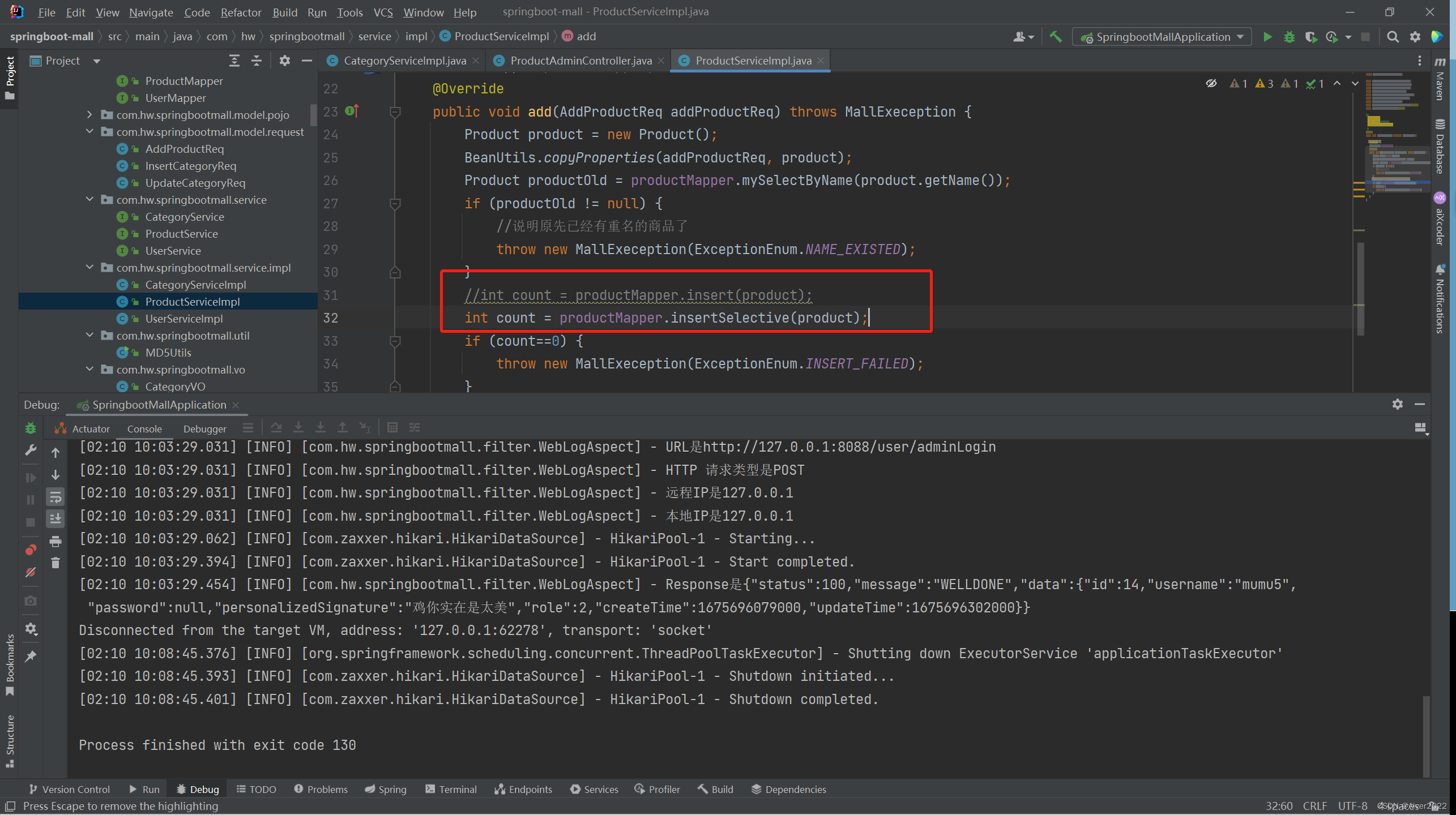
Task: Open the Project panel settings gear
Action: point(284,61)
